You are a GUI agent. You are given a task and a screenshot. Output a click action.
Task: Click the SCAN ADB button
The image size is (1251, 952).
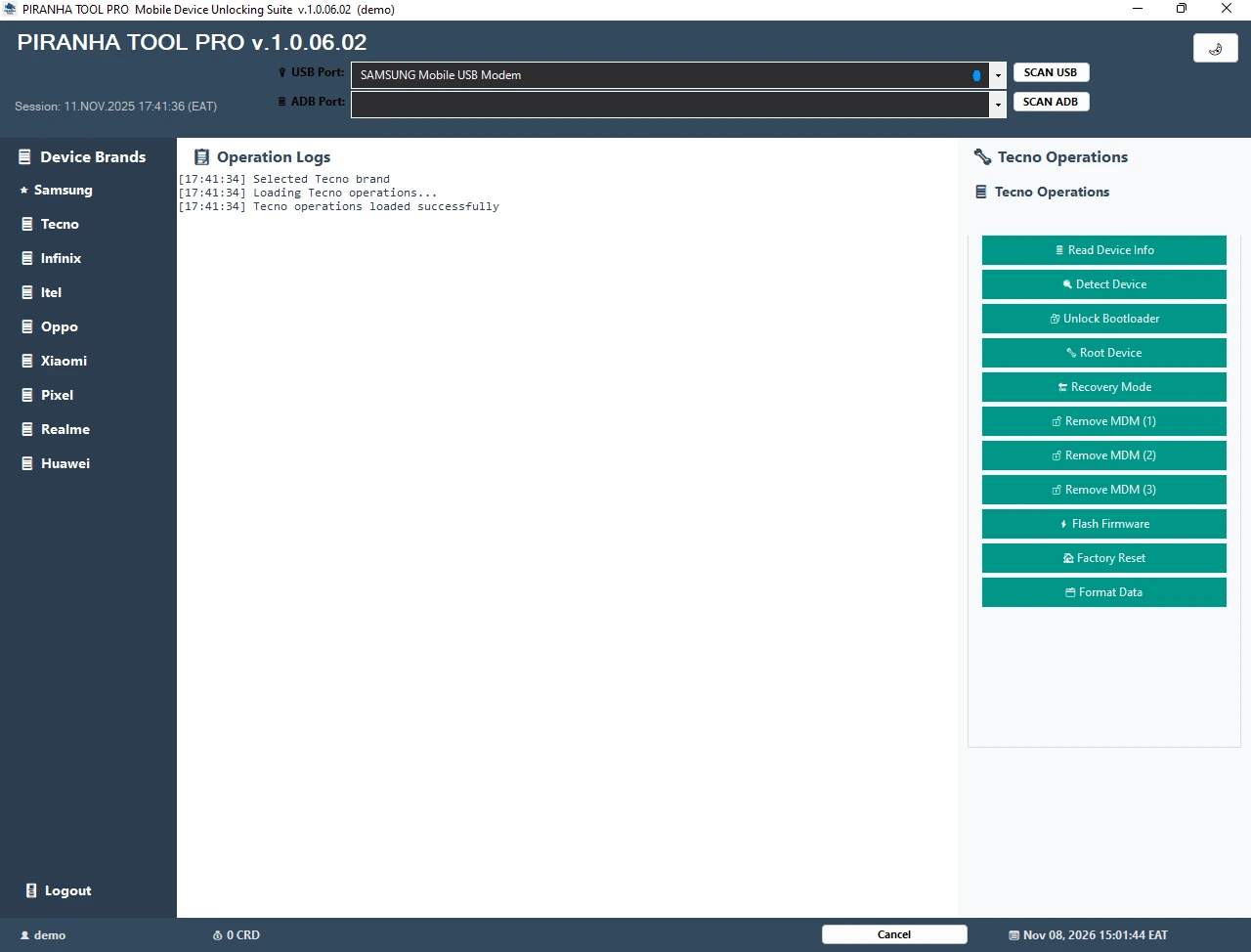tap(1051, 102)
